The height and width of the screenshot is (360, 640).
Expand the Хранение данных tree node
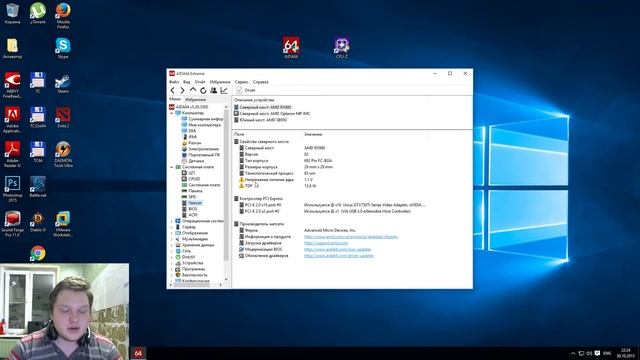pos(172,245)
